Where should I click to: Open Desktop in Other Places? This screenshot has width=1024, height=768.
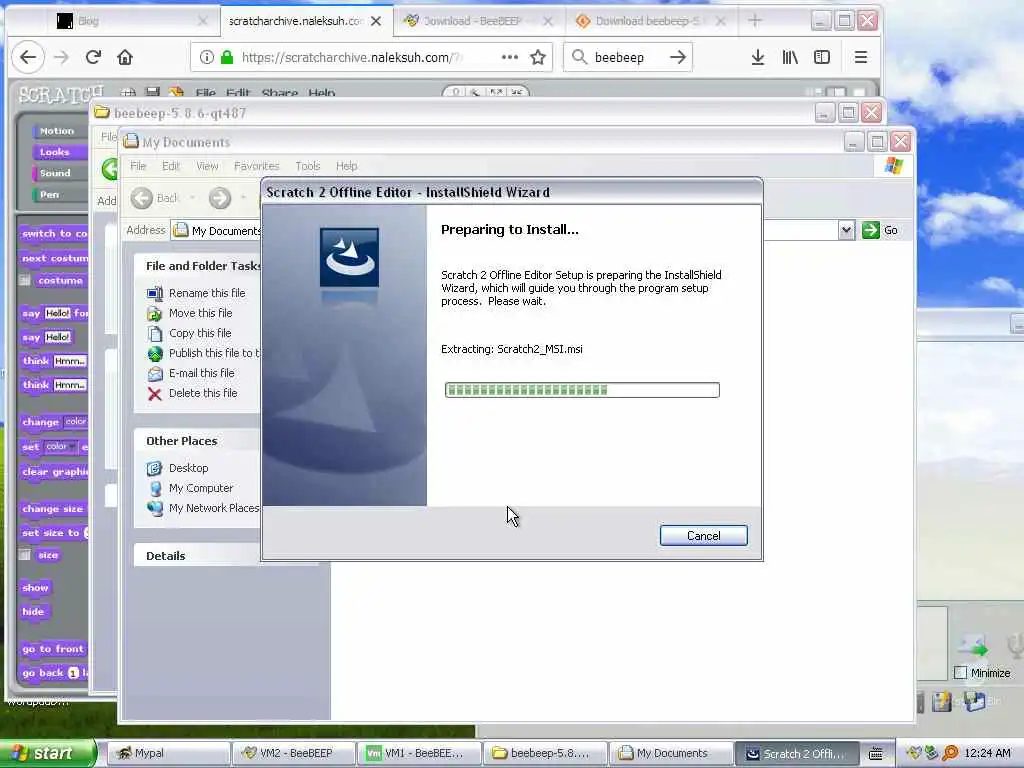click(x=188, y=468)
